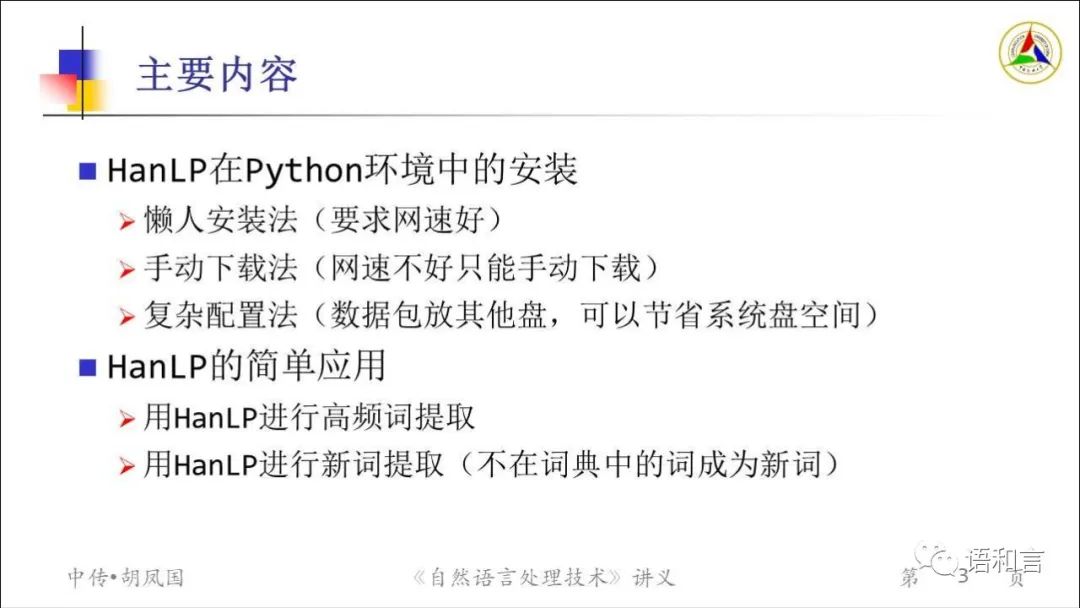Click the footer text 中传•胡凤国

pyautogui.click(x=125, y=577)
